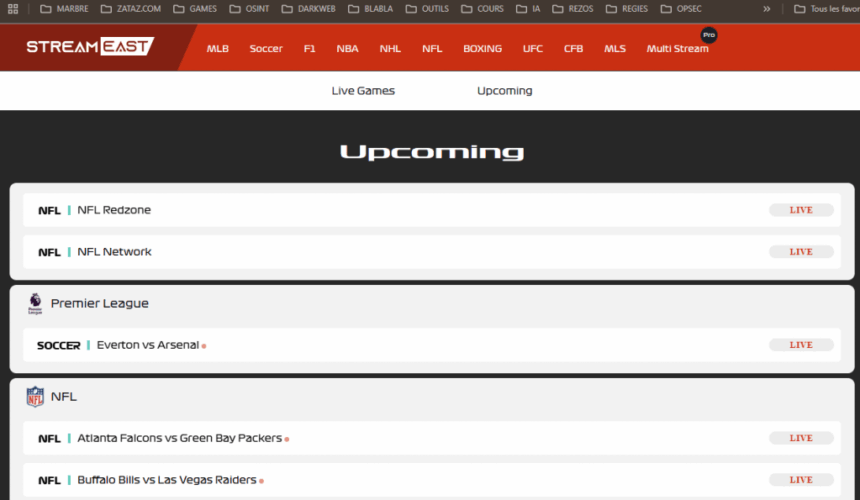
Task: Click the LIVE badge for NFL Network
Action: coord(801,252)
